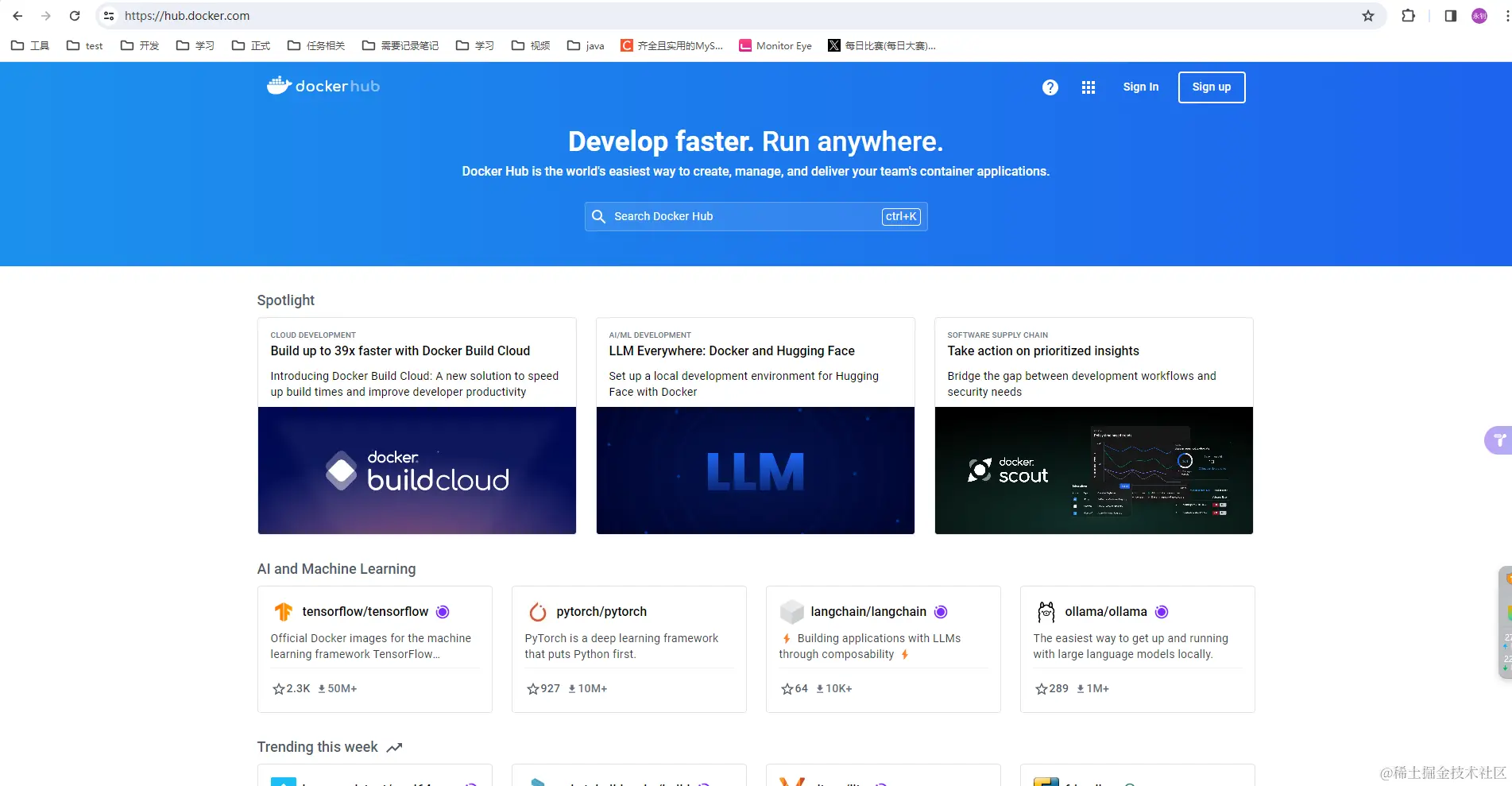Open 'Build up to 39x faster' article title
The height and width of the screenshot is (786, 1512).
(400, 351)
